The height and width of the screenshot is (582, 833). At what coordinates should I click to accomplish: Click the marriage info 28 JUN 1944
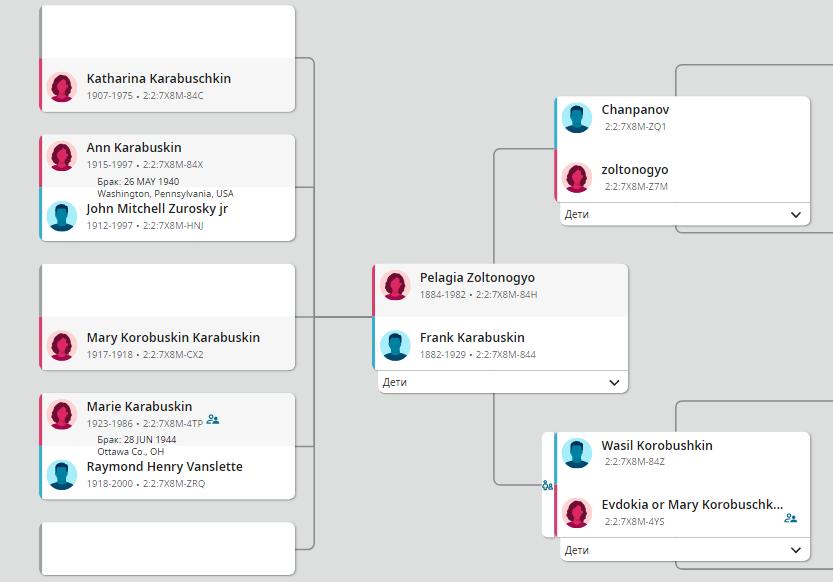point(136,440)
